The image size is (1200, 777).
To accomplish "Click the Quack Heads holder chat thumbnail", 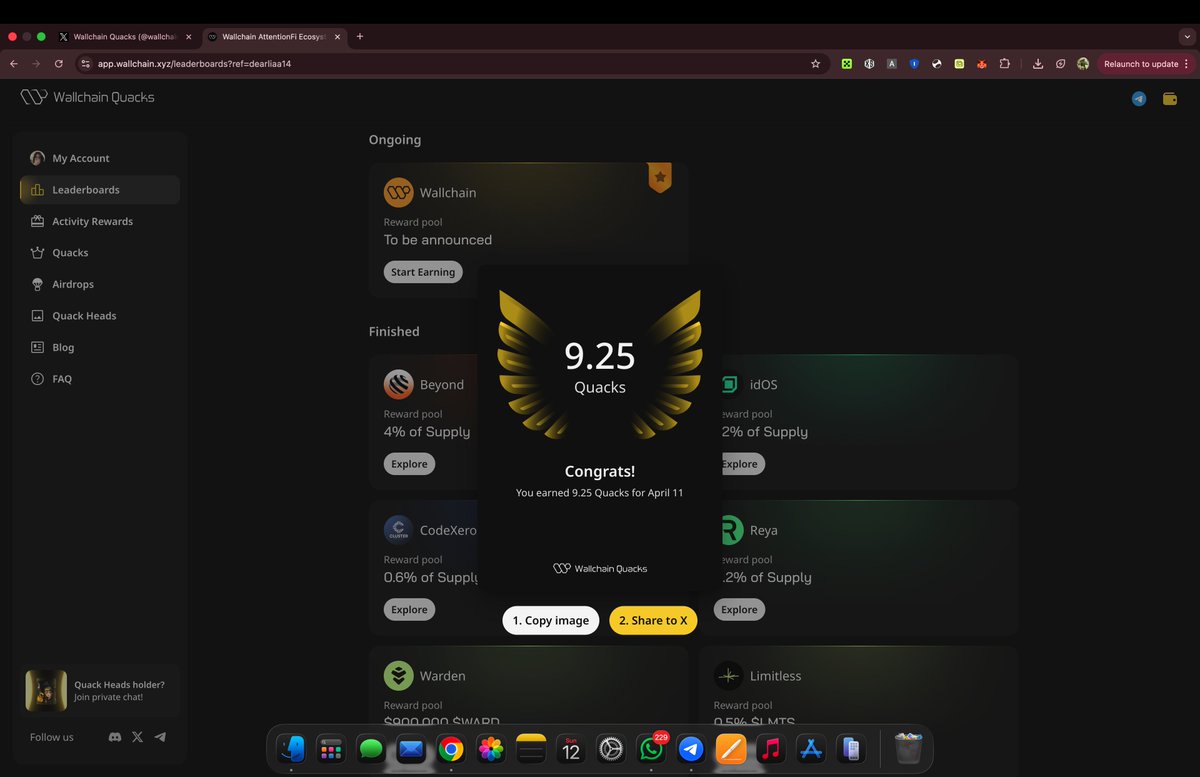I will [46, 690].
